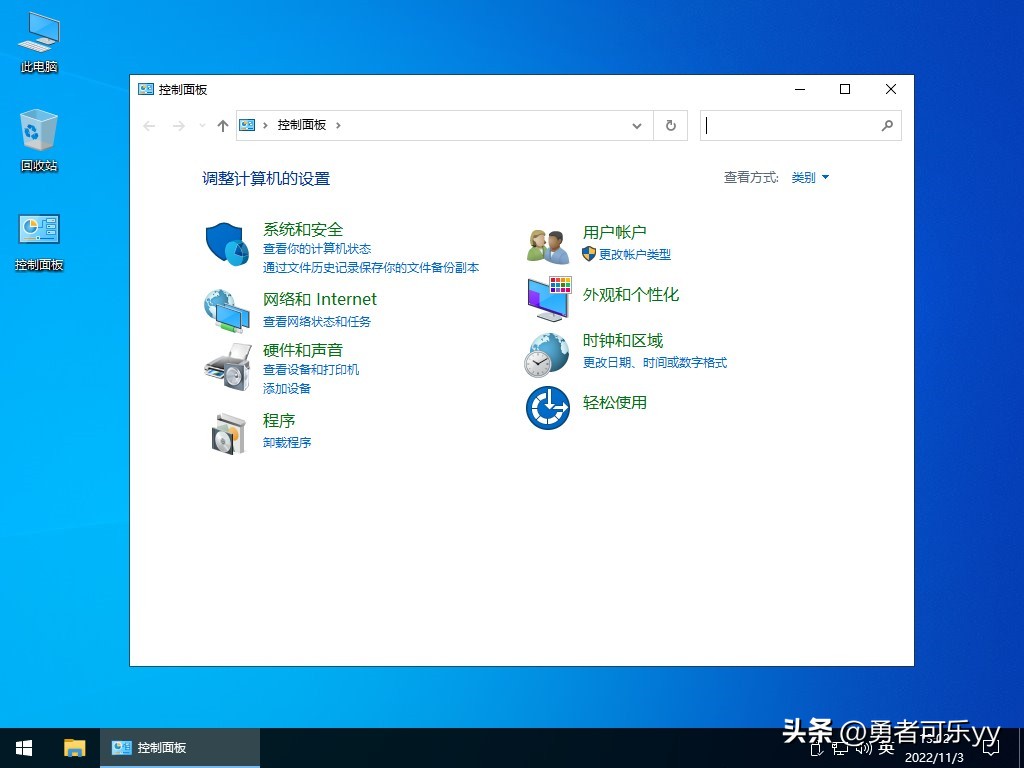This screenshot has width=1024, height=768.
Task: Click the 用户帐户 people icon
Action: point(546,243)
